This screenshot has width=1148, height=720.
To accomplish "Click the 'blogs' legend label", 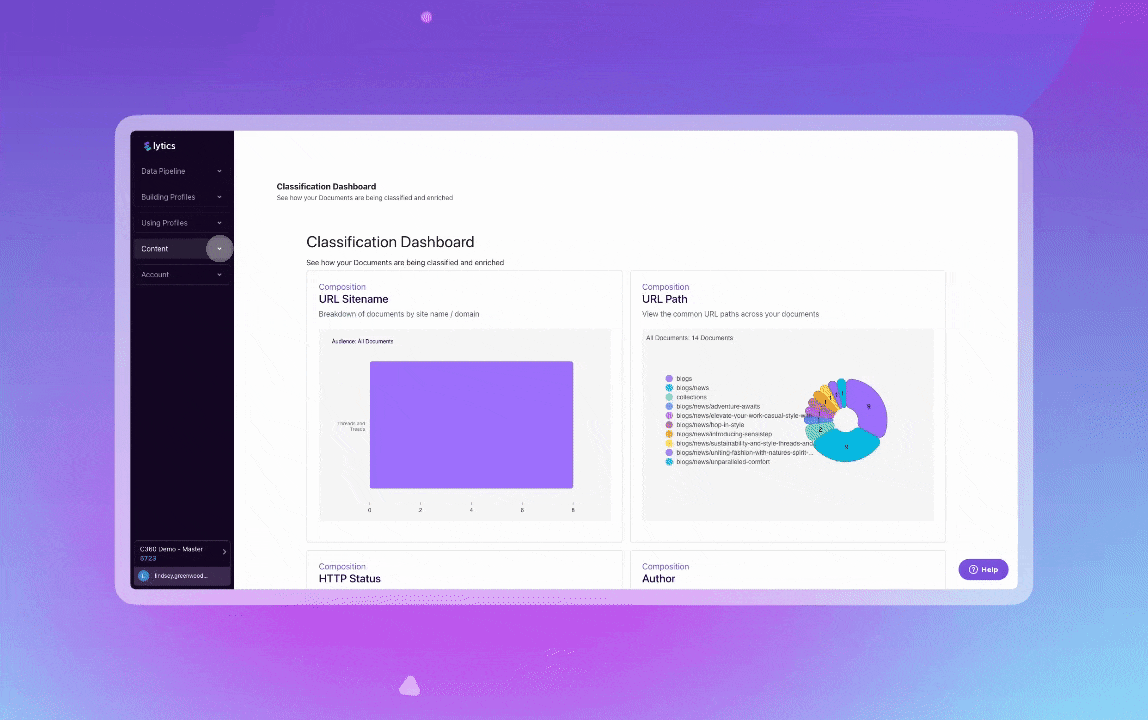I will tap(684, 379).
